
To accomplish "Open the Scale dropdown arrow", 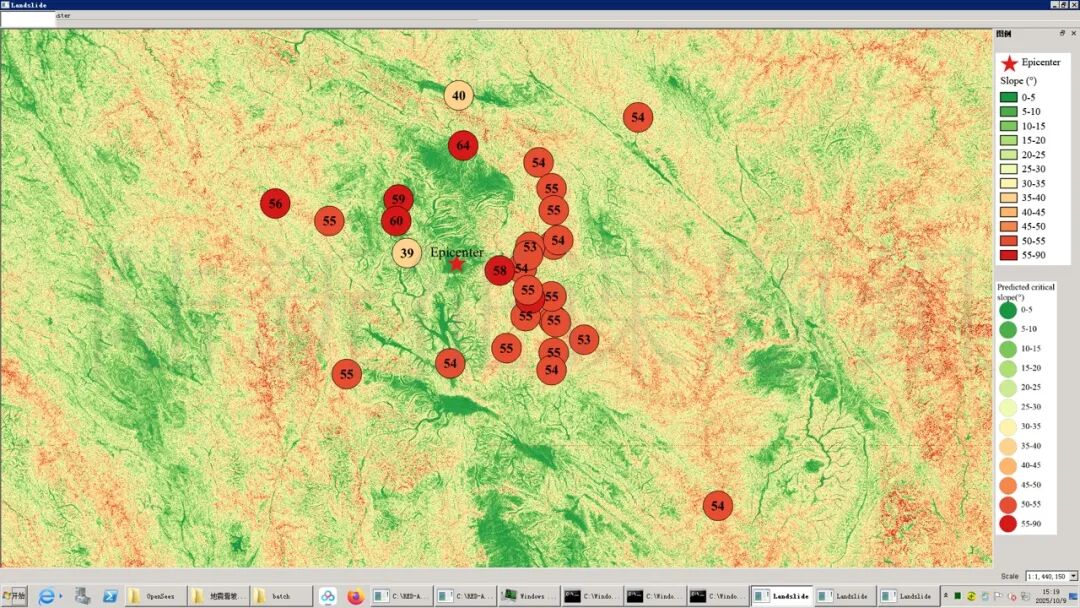I will point(1073,576).
